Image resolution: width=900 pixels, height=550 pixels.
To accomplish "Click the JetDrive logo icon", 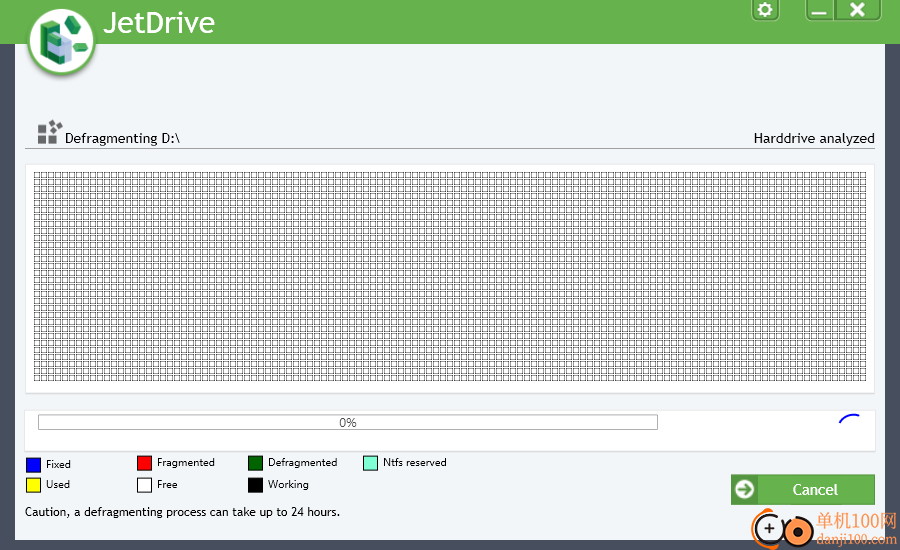I will click(61, 42).
